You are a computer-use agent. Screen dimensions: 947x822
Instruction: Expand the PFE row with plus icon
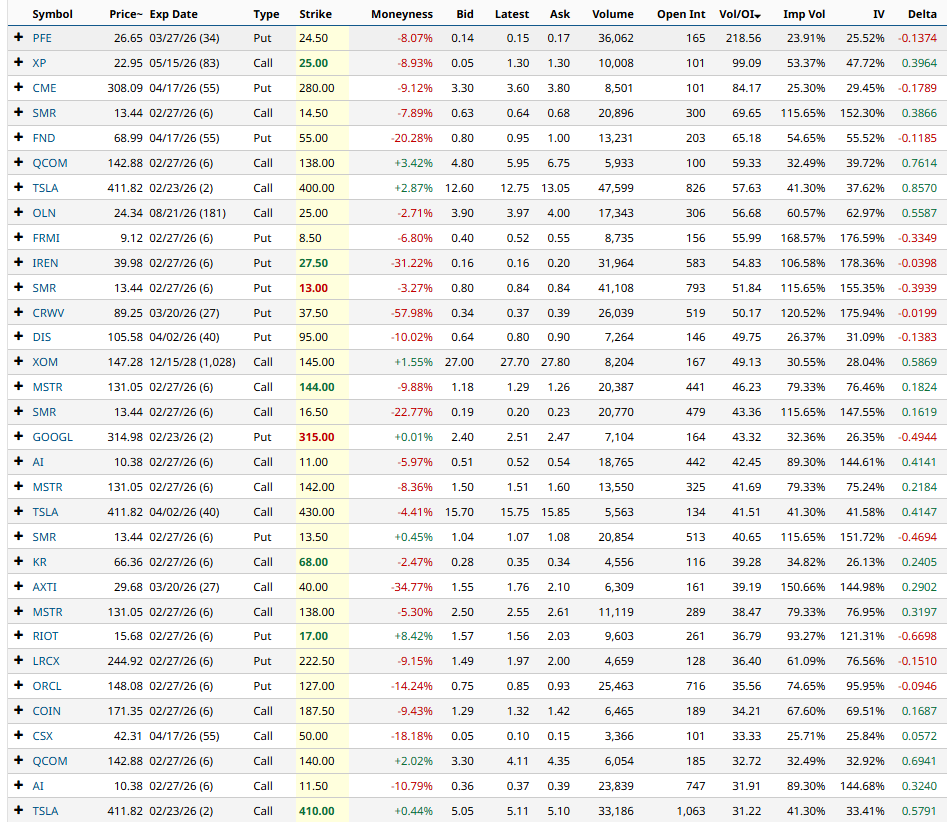click(19, 37)
